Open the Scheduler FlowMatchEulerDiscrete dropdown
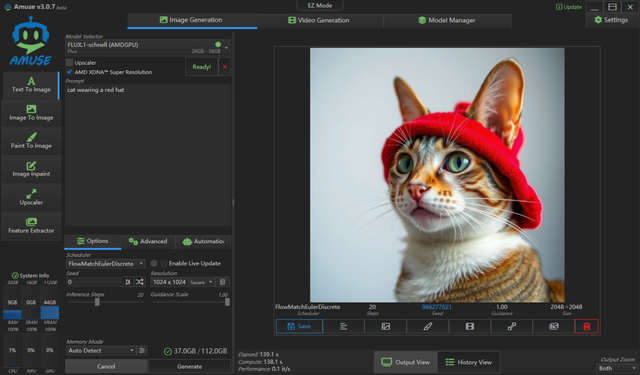 click(105, 264)
